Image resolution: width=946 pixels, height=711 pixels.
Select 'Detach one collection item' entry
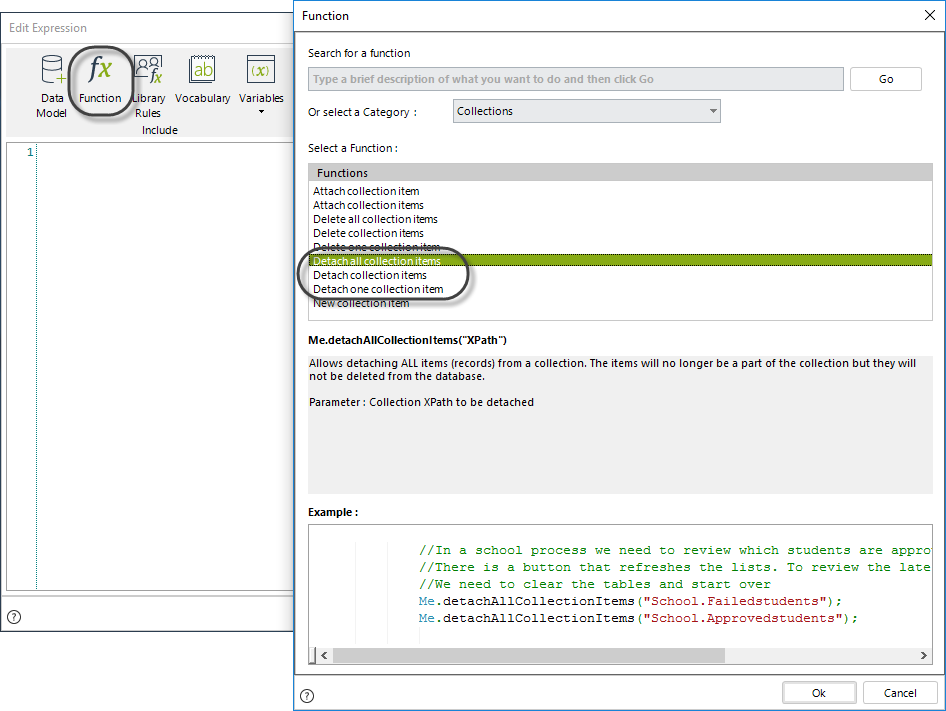click(x=378, y=289)
